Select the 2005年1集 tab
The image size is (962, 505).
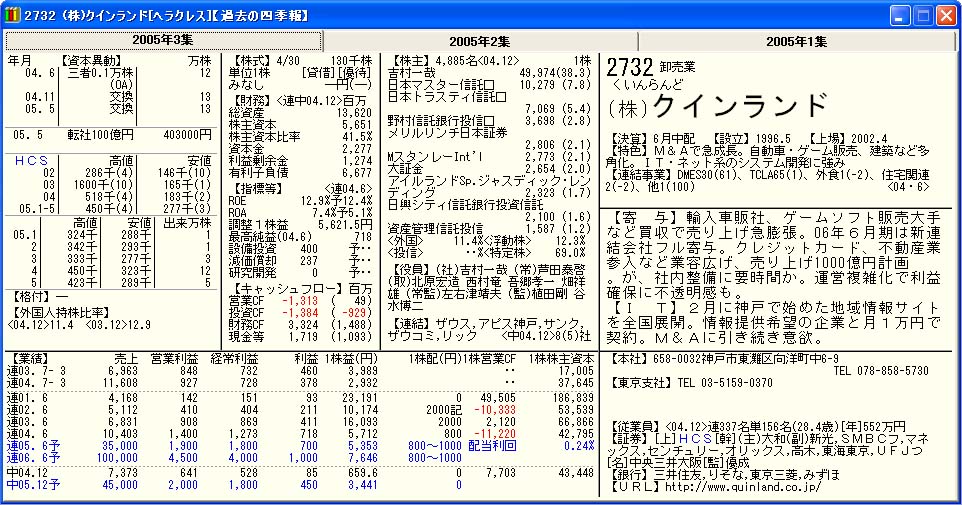pos(796,41)
